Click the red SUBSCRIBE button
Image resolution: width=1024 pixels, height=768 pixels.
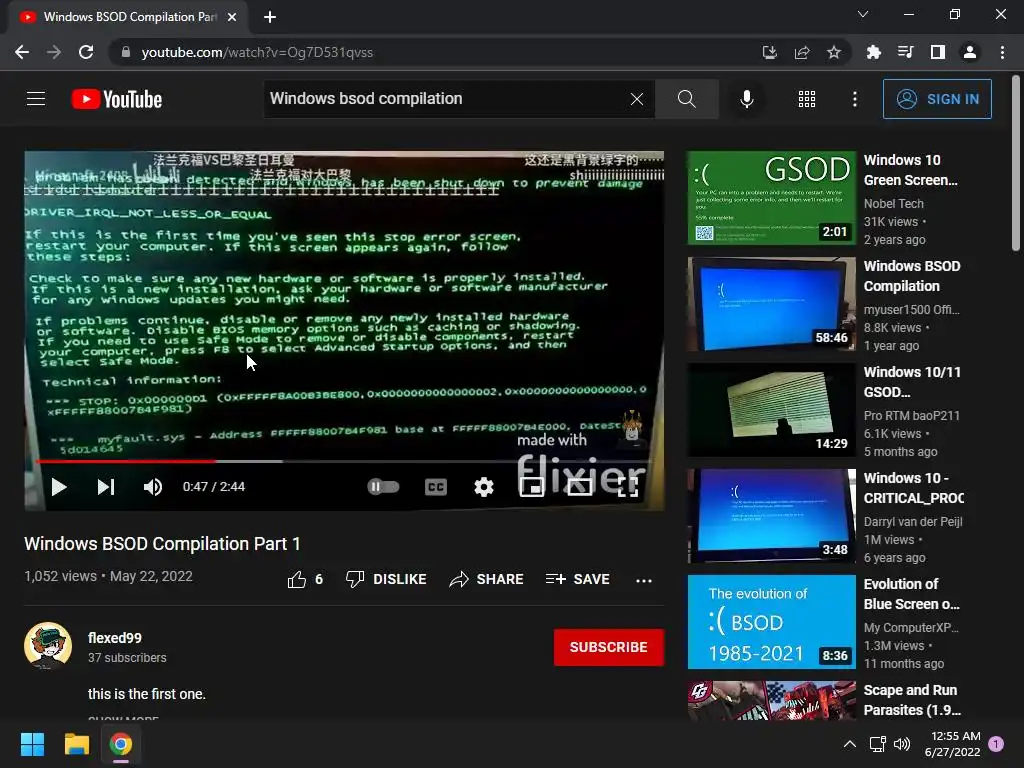[x=609, y=647]
